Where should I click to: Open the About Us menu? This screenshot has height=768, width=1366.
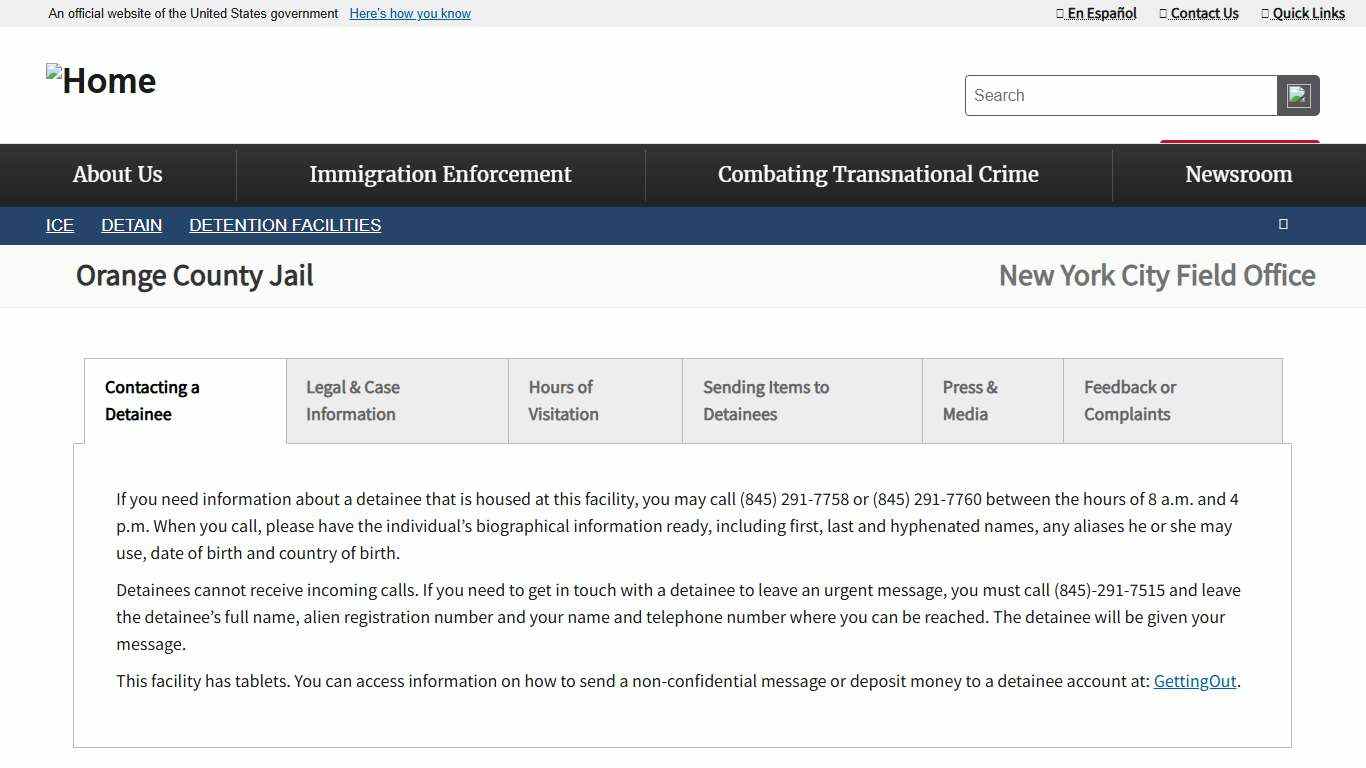[117, 174]
